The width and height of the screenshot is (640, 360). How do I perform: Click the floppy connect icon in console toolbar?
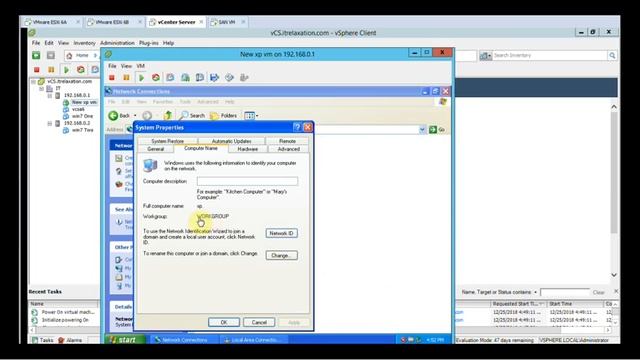(x=214, y=78)
